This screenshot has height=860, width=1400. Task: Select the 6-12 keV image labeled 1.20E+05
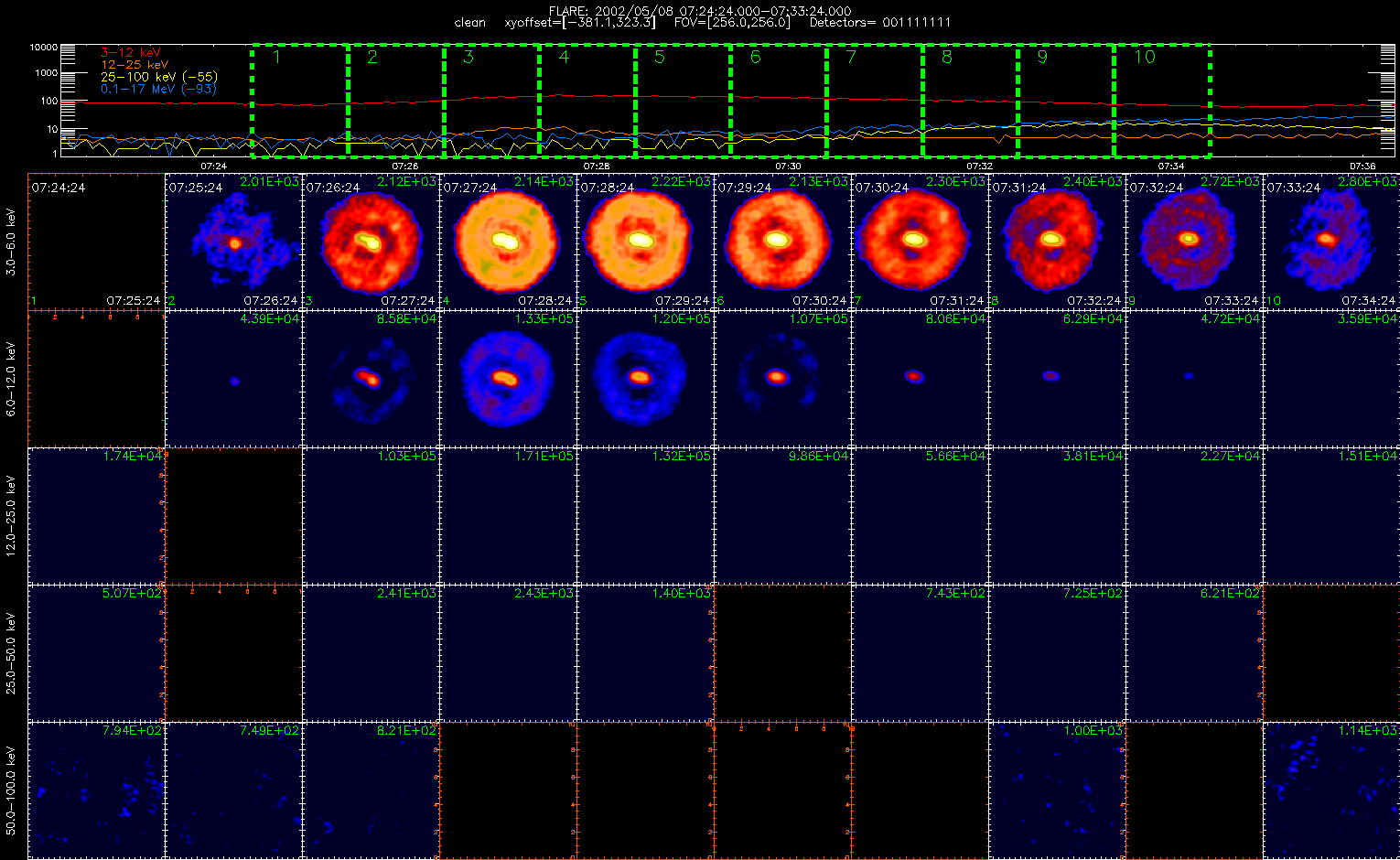point(645,378)
